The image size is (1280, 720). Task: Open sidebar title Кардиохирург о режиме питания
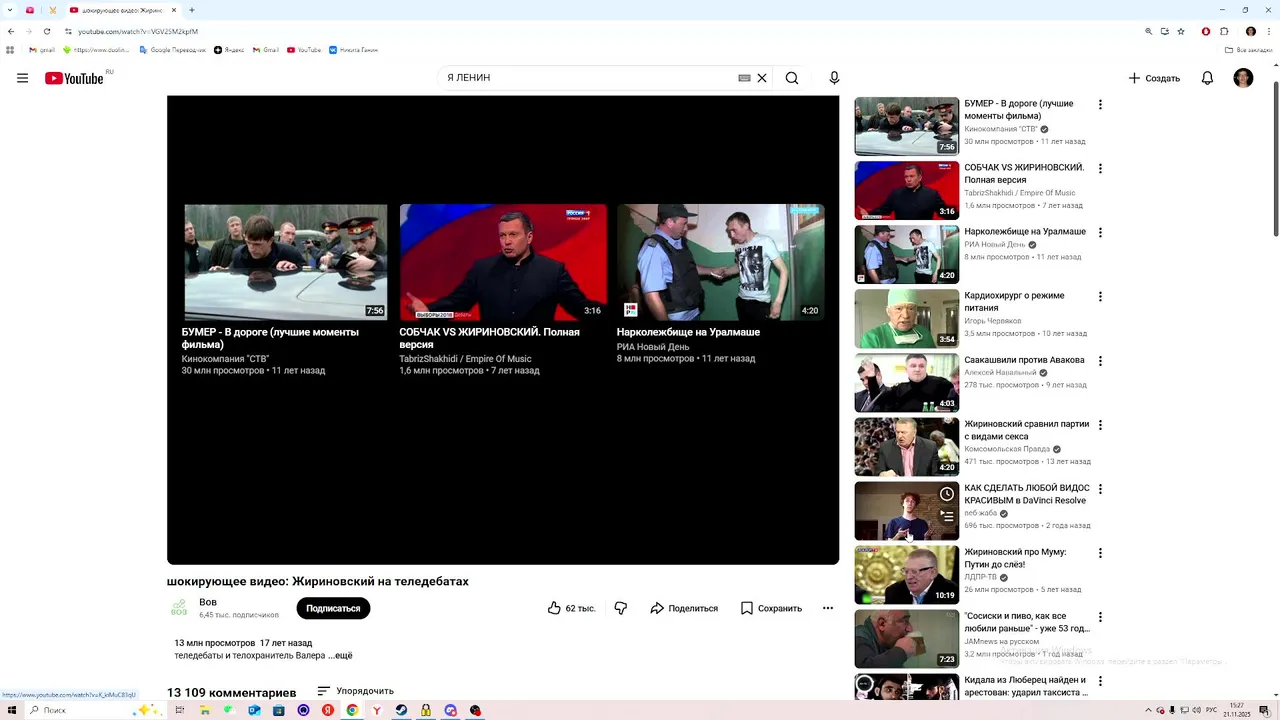click(x=1014, y=302)
